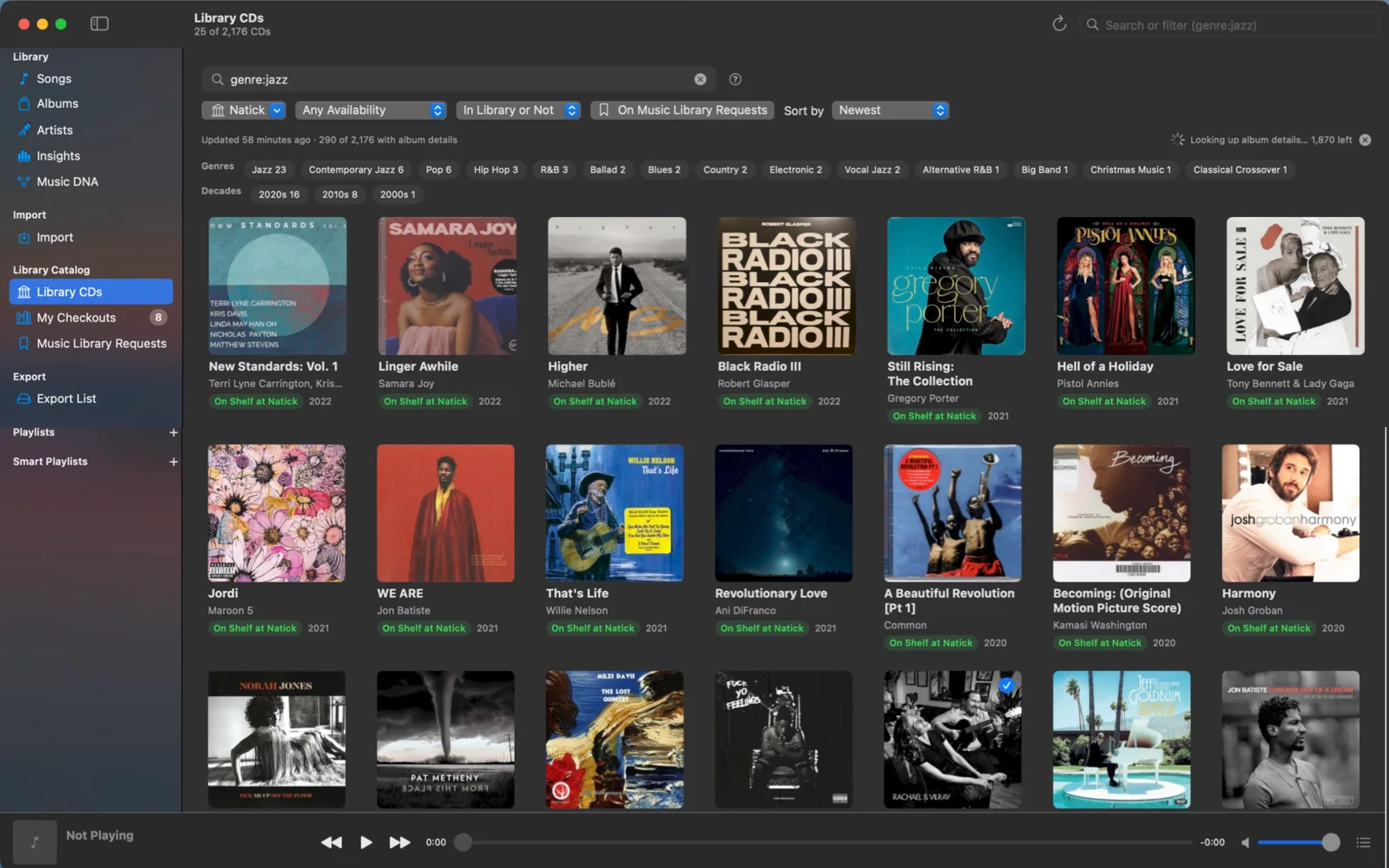Click the checkmark badge on Rachael & Vilray album
This screenshot has width=1389, height=868.
coord(1006,685)
